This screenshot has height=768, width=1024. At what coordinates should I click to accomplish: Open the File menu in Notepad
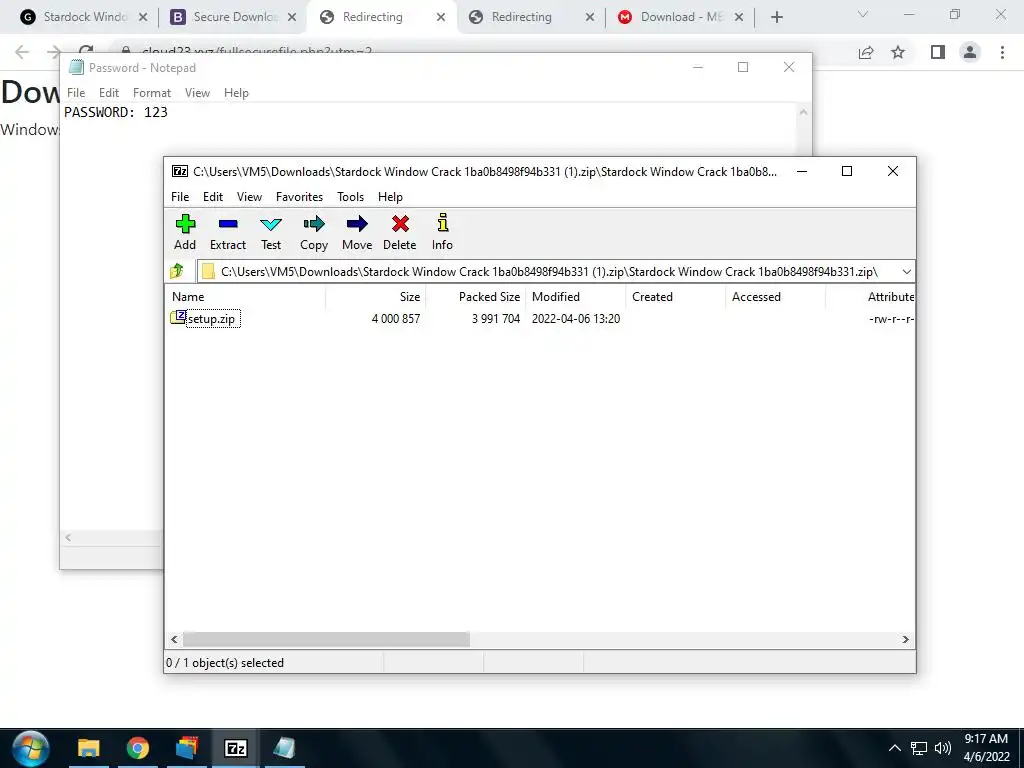coord(76,93)
